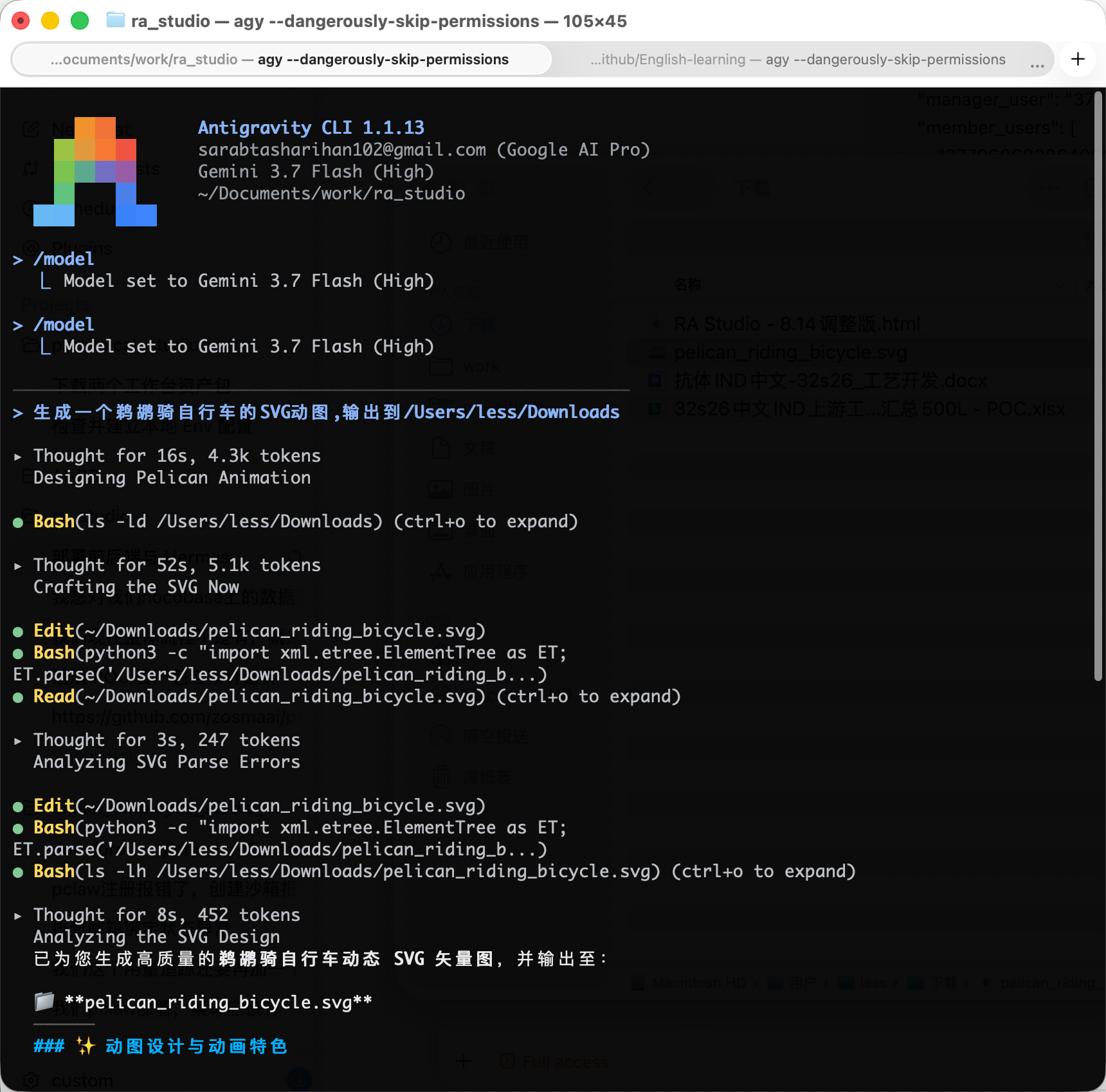Expand the 'Thought for 16s, 4.3k tokens' block
The height and width of the screenshot is (1092, 1106).
[x=17, y=456]
